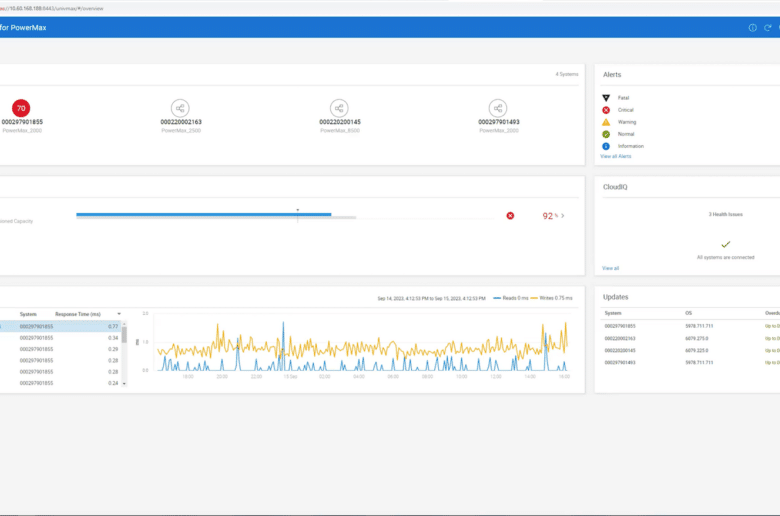Click the red 70 health score badge
Viewport: 780px width, 516px height.
coord(21,108)
